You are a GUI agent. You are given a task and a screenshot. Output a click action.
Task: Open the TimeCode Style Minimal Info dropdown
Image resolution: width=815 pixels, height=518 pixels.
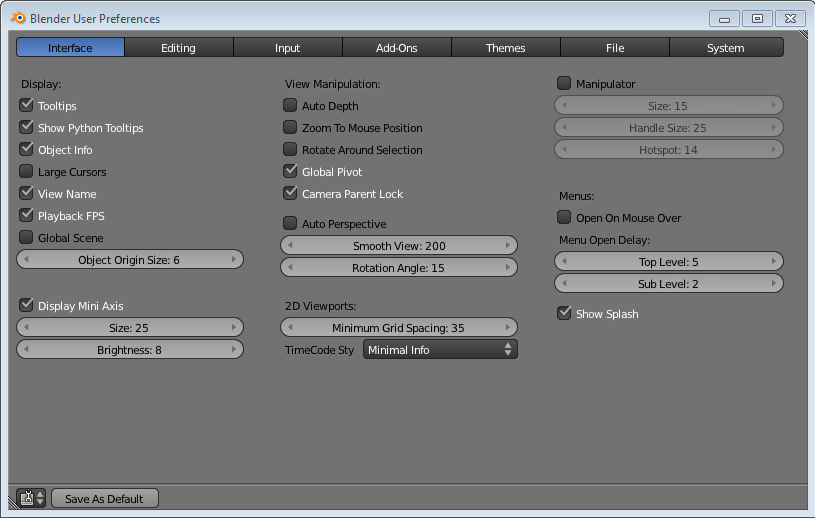pos(440,350)
